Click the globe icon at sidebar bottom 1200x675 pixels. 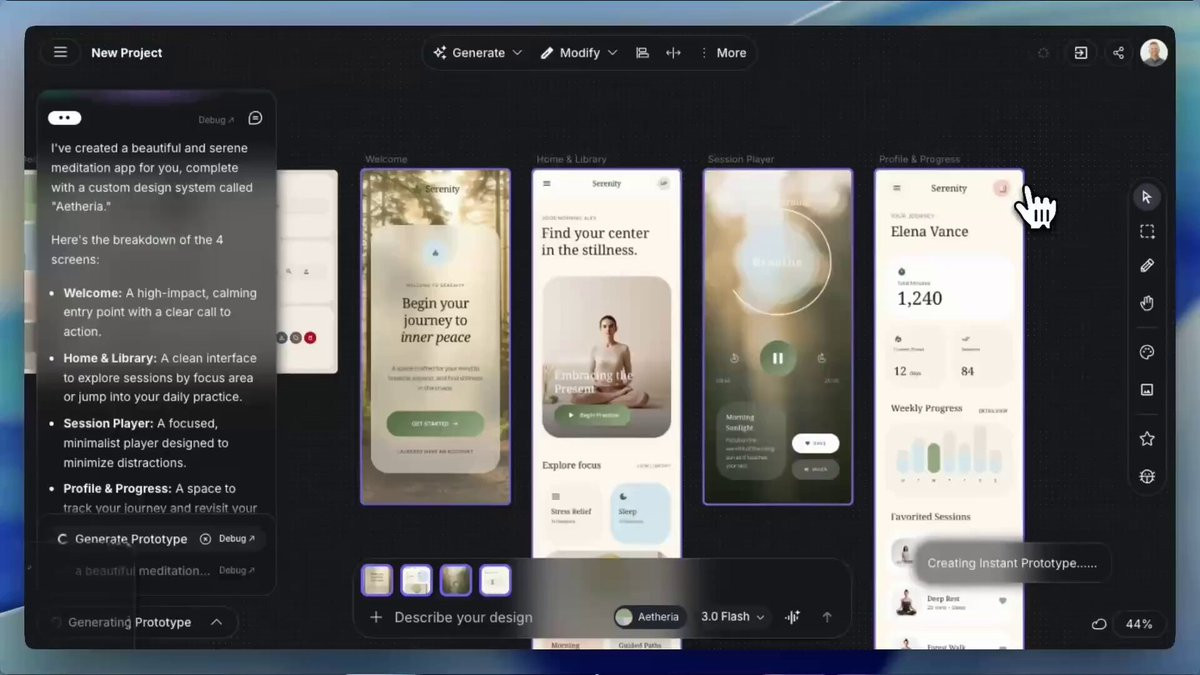click(x=1147, y=476)
